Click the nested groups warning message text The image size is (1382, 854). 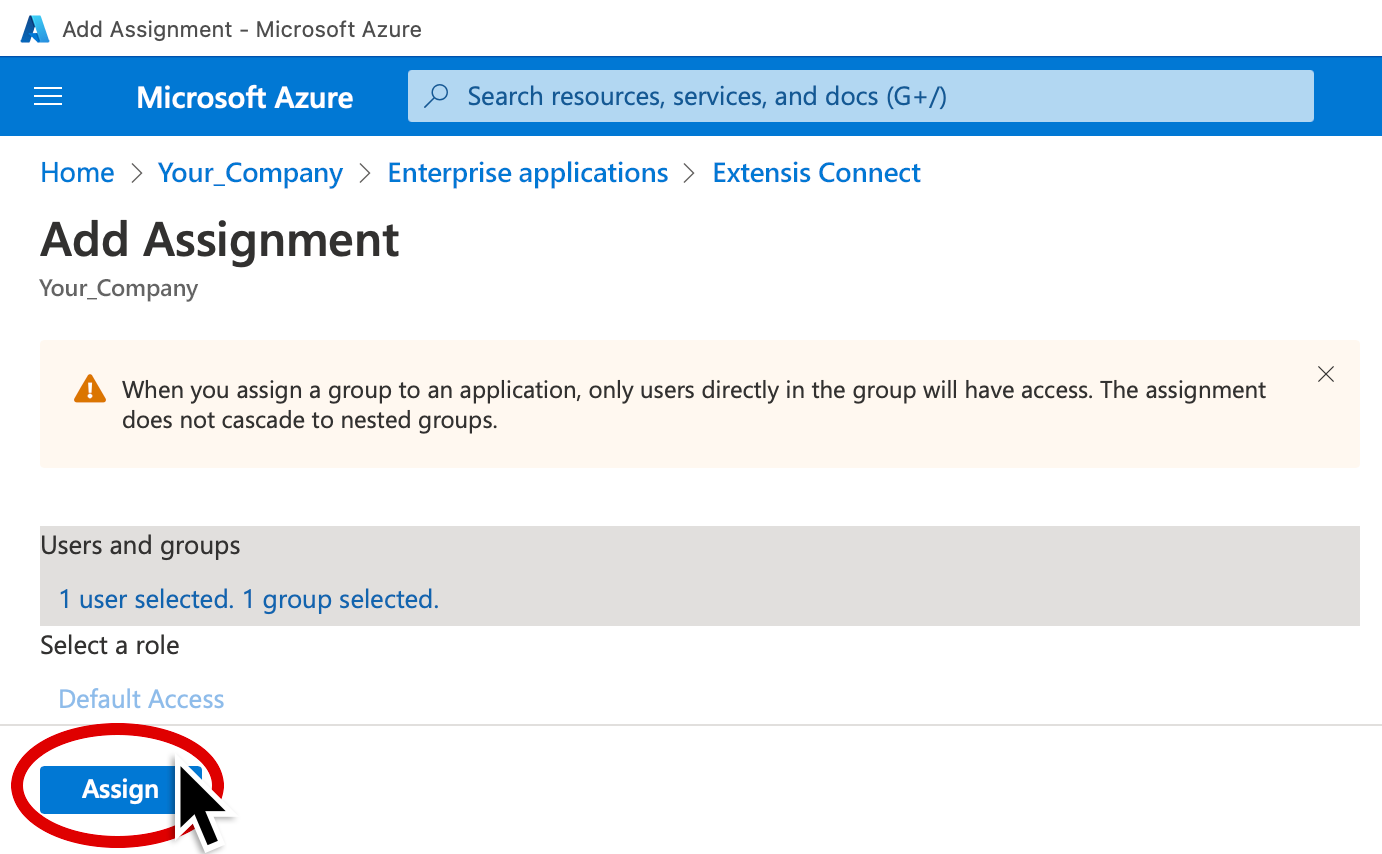click(x=694, y=404)
